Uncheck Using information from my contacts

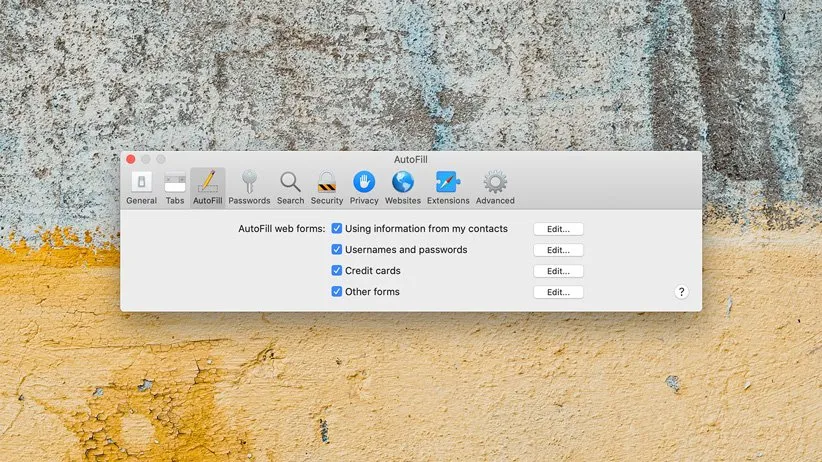337,229
